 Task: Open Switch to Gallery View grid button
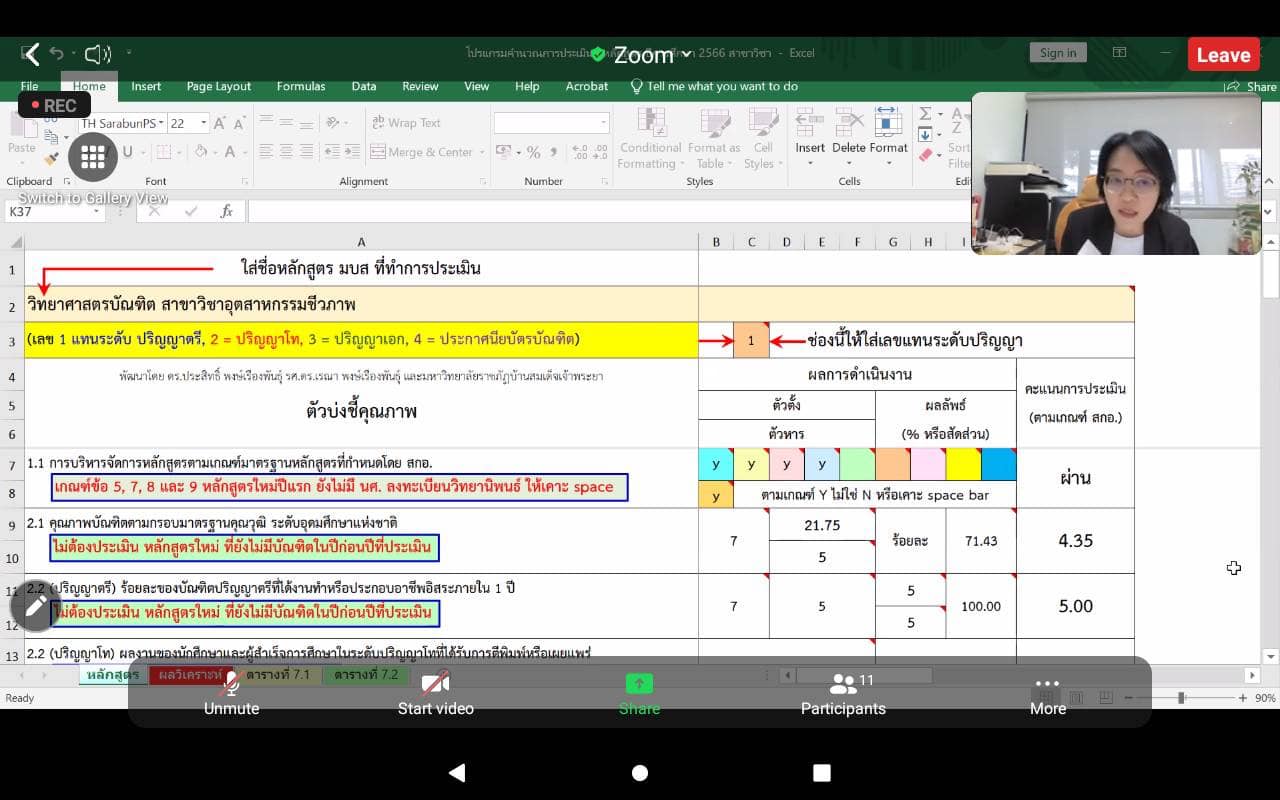[x=93, y=156]
